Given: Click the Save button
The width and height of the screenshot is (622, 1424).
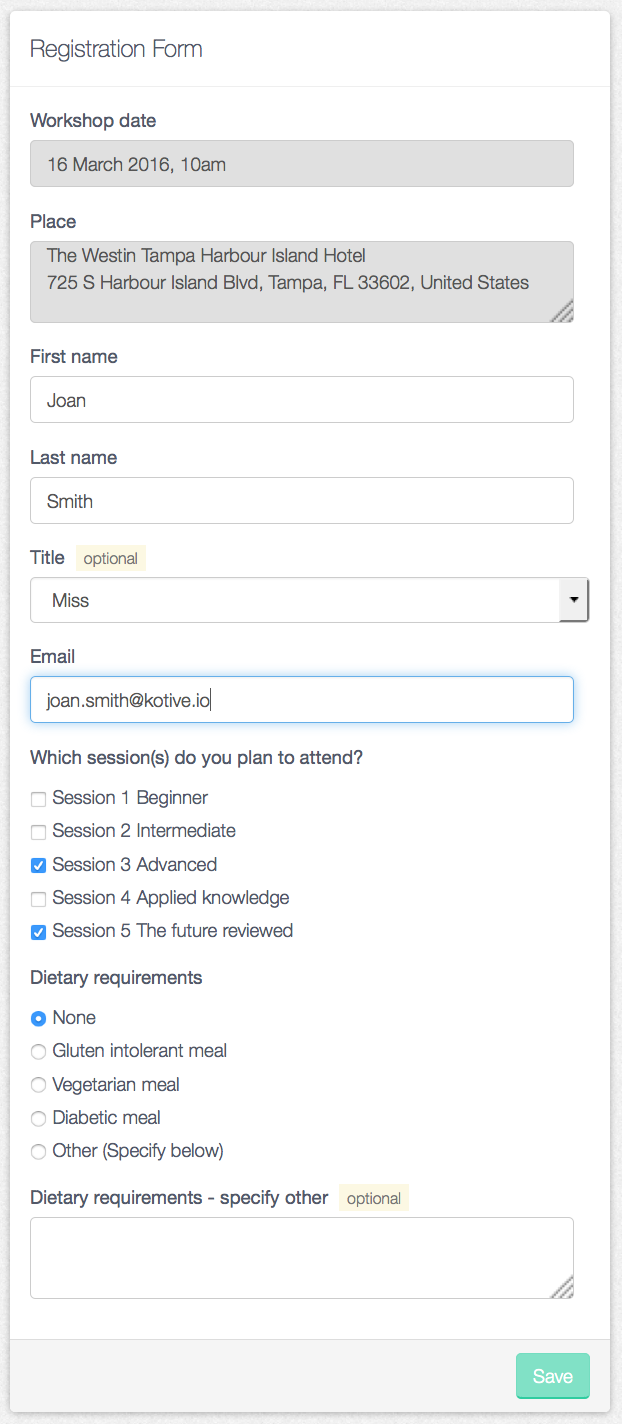Looking at the screenshot, I should point(552,1376).
